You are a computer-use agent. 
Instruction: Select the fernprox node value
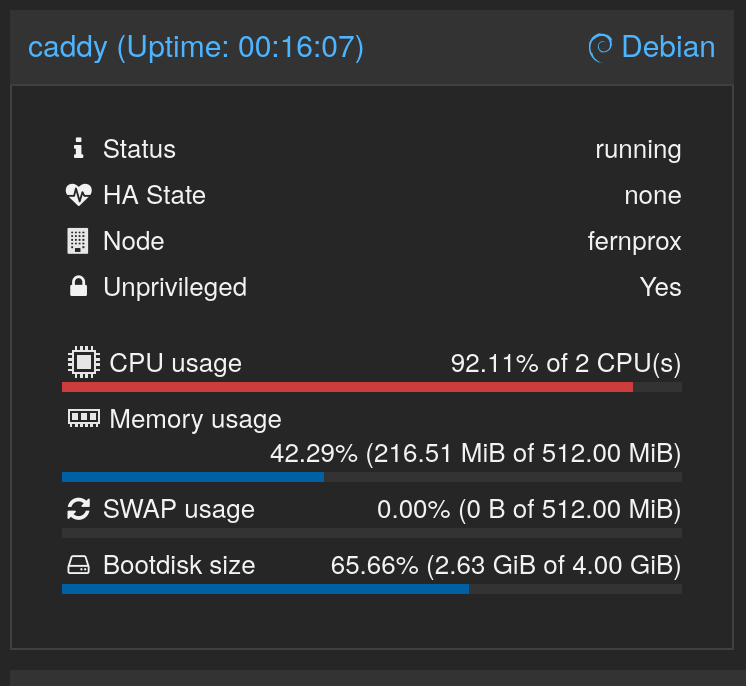pos(634,241)
